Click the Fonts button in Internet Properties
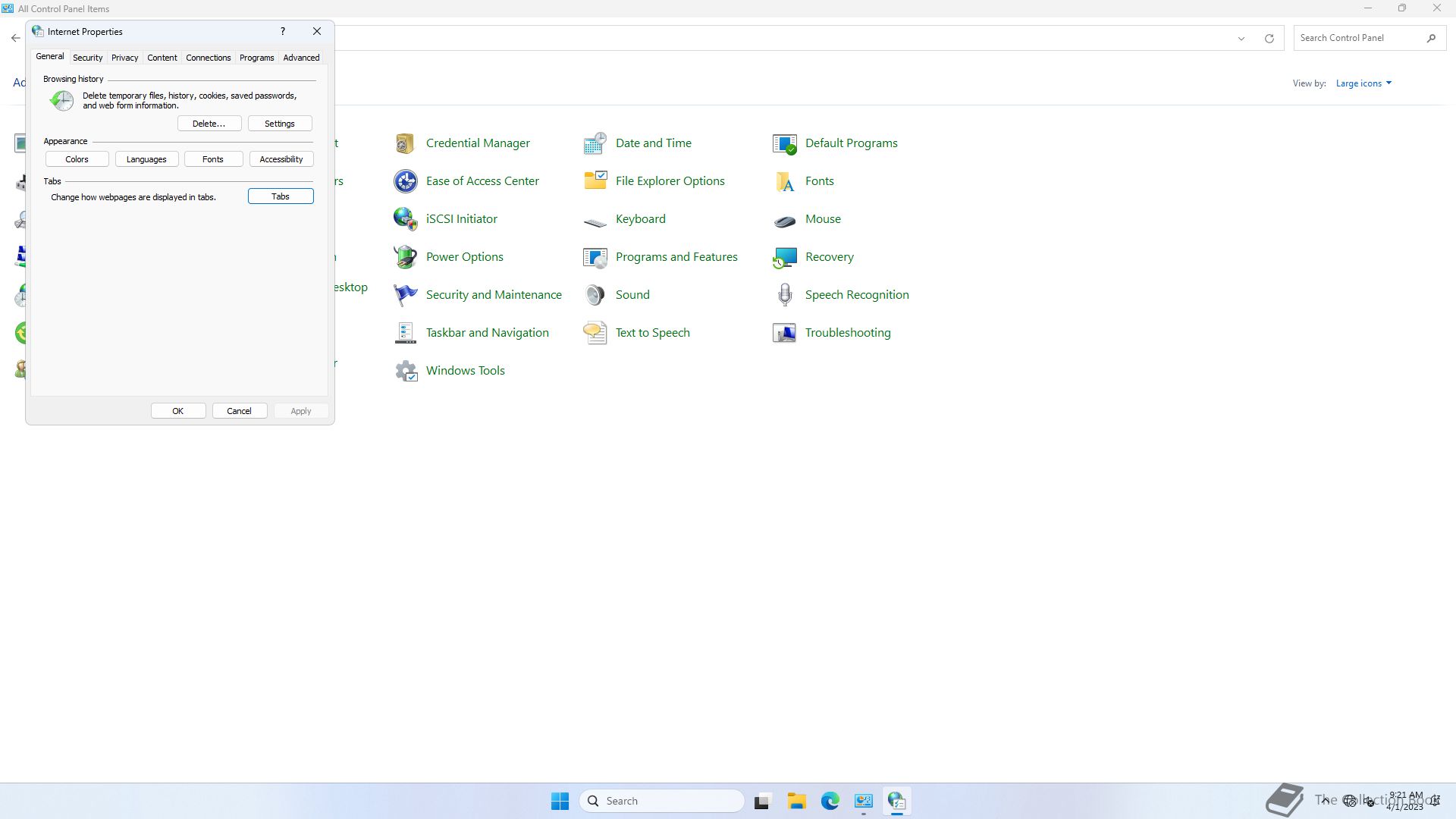Image resolution: width=1456 pixels, height=819 pixels. 213,159
